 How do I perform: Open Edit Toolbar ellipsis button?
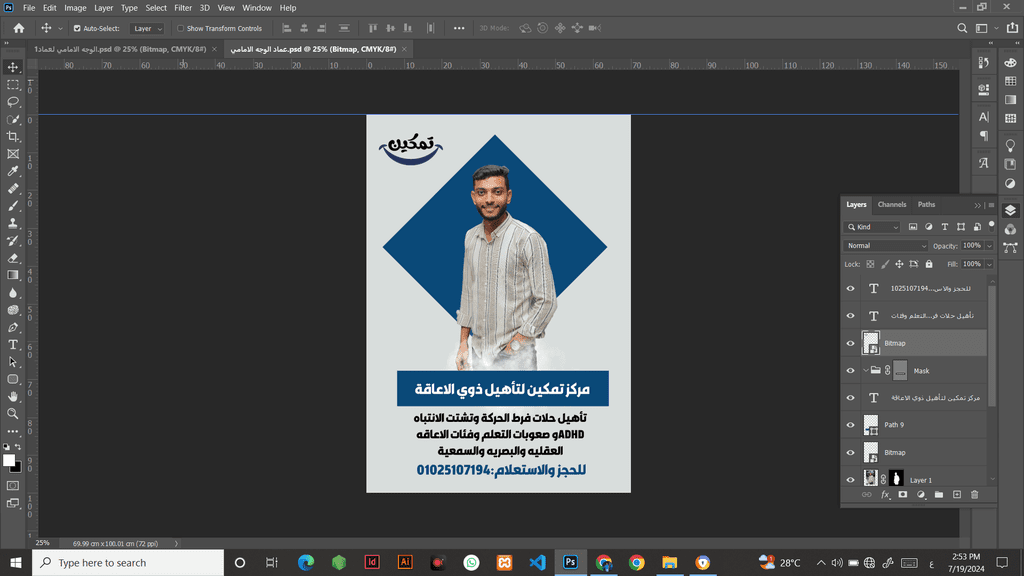point(13,432)
